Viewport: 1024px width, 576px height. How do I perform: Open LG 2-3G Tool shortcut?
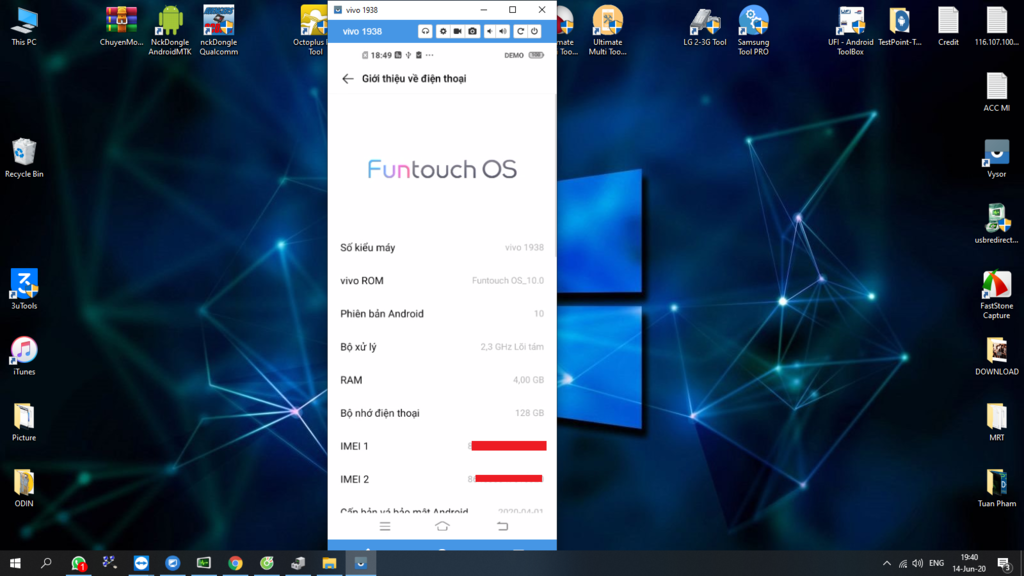(x=705, y=26)
